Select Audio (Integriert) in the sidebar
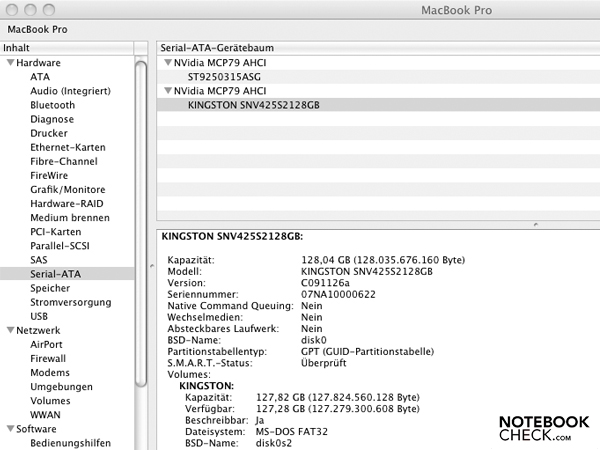 point(70,91)
